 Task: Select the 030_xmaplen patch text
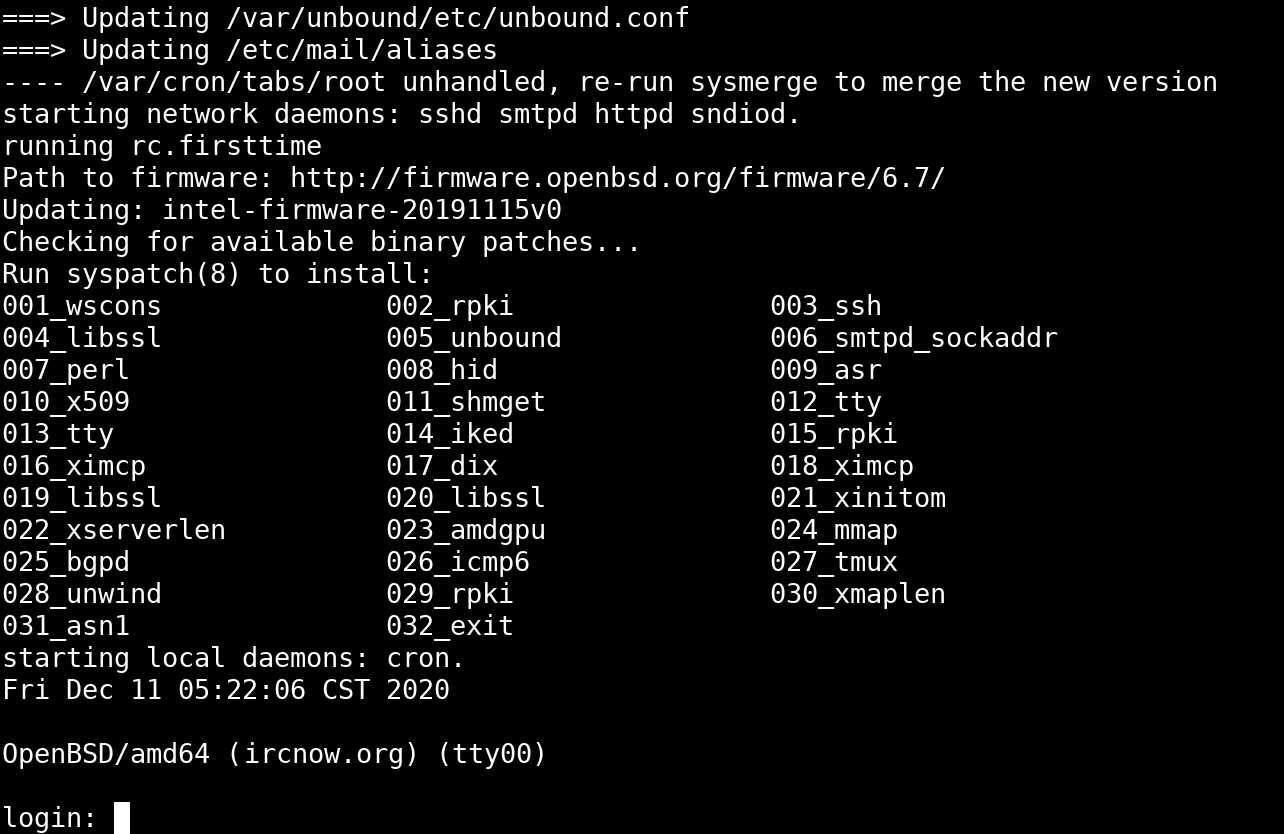tap(858, 594)
